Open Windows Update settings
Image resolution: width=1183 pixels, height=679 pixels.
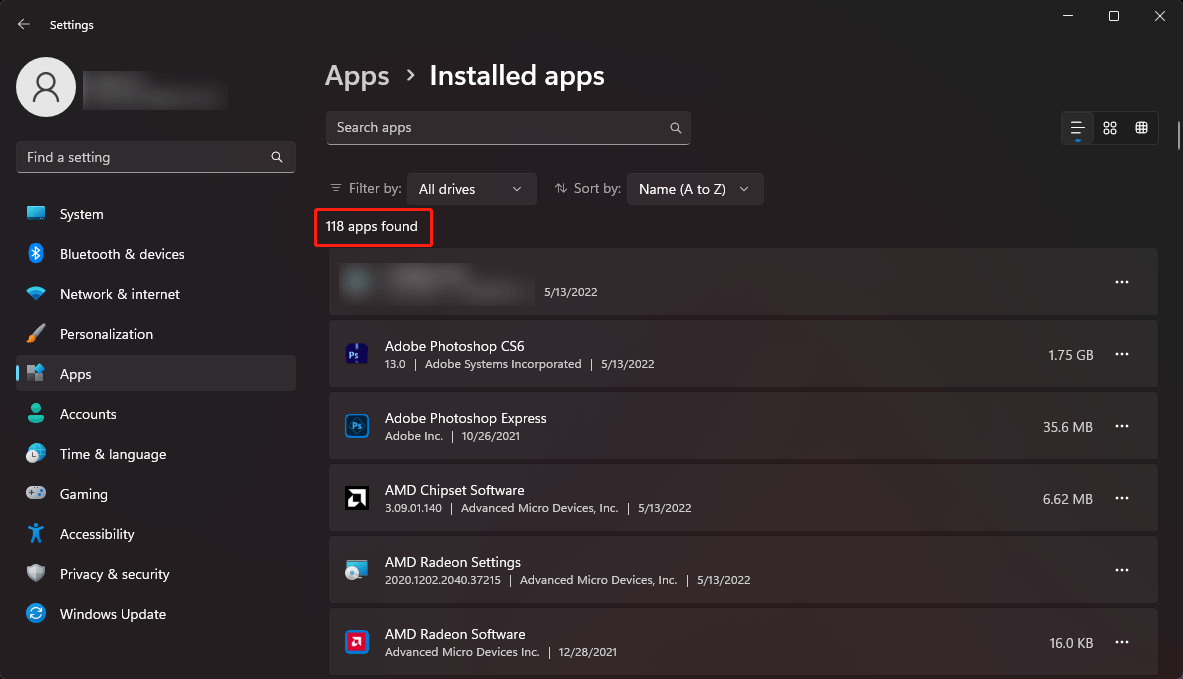(35, 613)
